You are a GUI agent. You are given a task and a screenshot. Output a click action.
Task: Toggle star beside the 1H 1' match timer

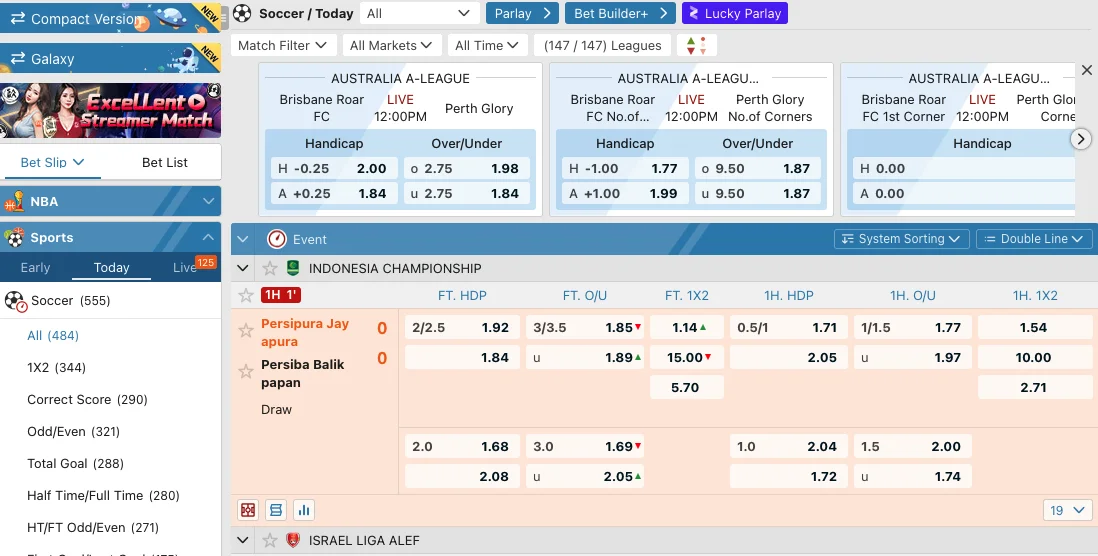point(245,296)
